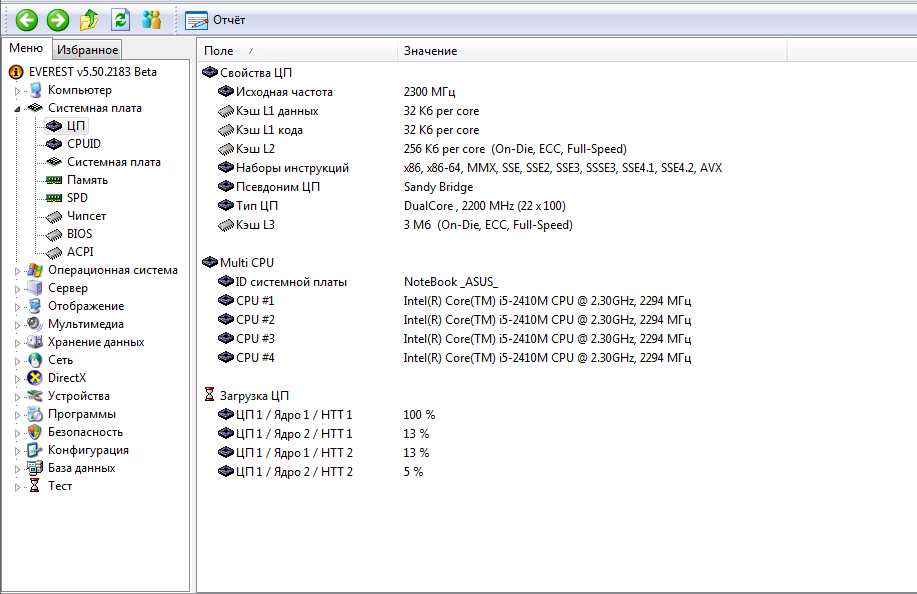Expand the Компьютер tree node
The height and width of the screenshot is (594, 917).
pyautogui.click(x=17, y=90)
